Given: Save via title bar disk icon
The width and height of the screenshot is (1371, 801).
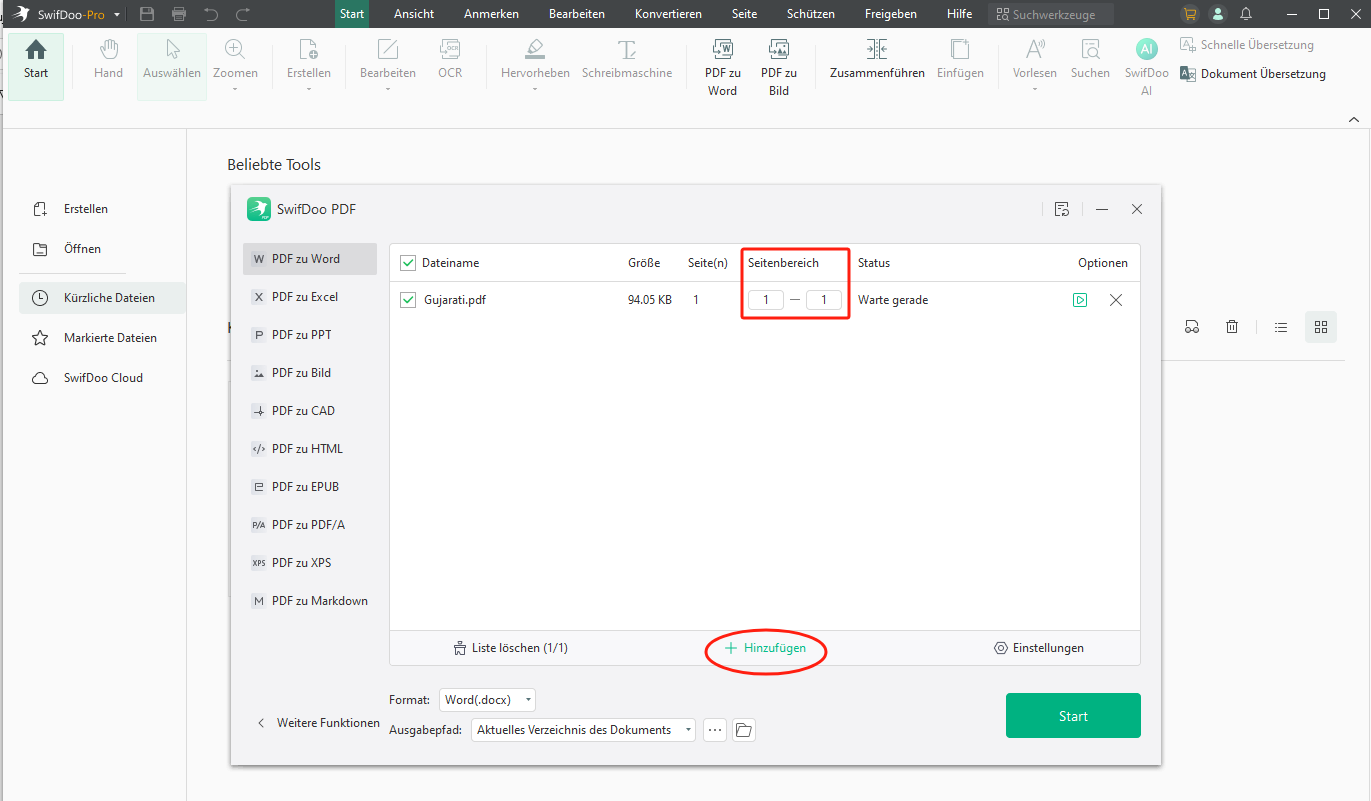Looking at the screenshot, I should [x=147, y=14].
